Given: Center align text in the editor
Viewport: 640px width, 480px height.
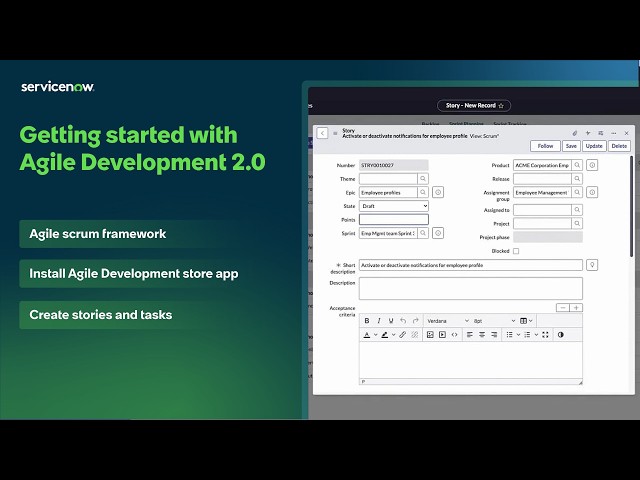Looking at the screenshot, I should (482, 335).
